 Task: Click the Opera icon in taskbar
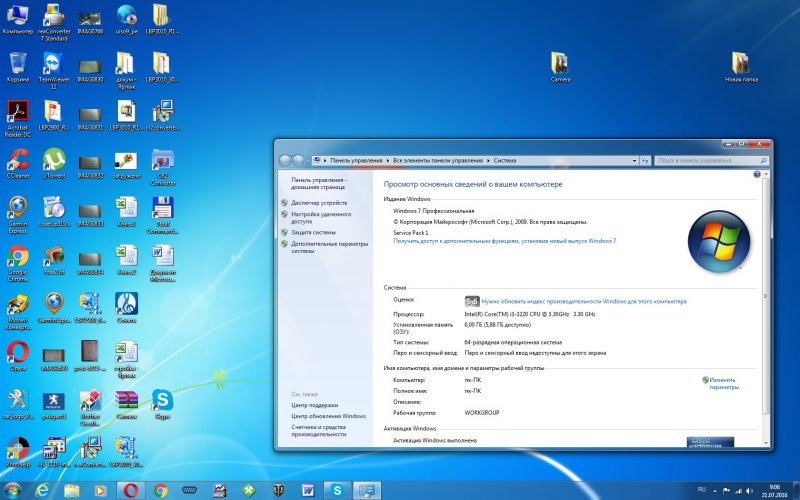(130, 490)
